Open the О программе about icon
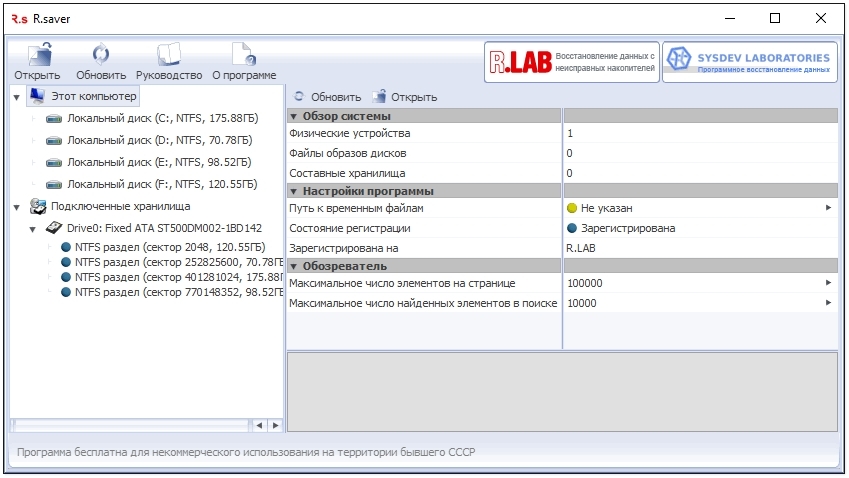 click(x=244, y=55)
